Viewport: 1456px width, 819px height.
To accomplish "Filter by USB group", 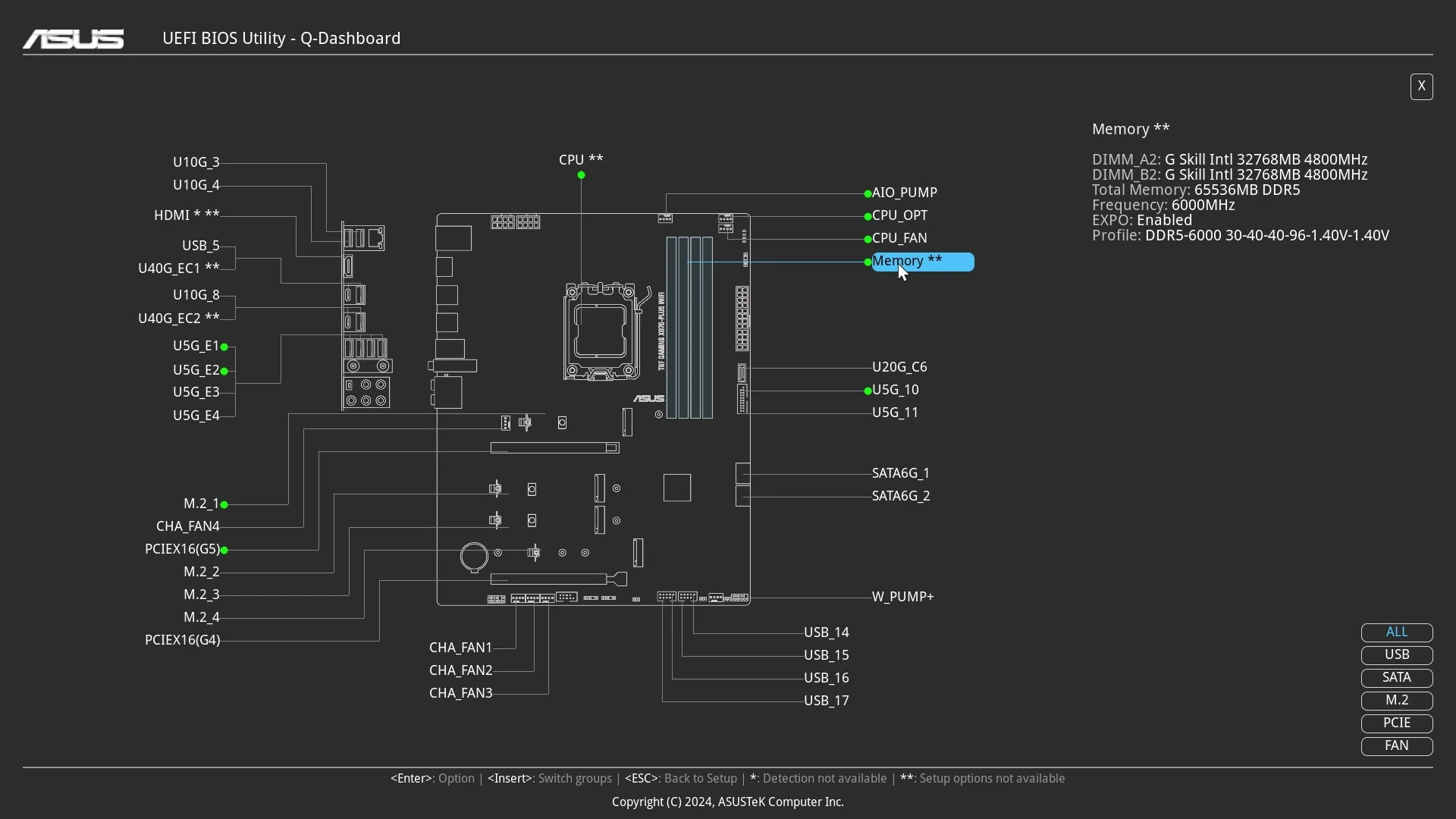I will (x=1396, y=655).
